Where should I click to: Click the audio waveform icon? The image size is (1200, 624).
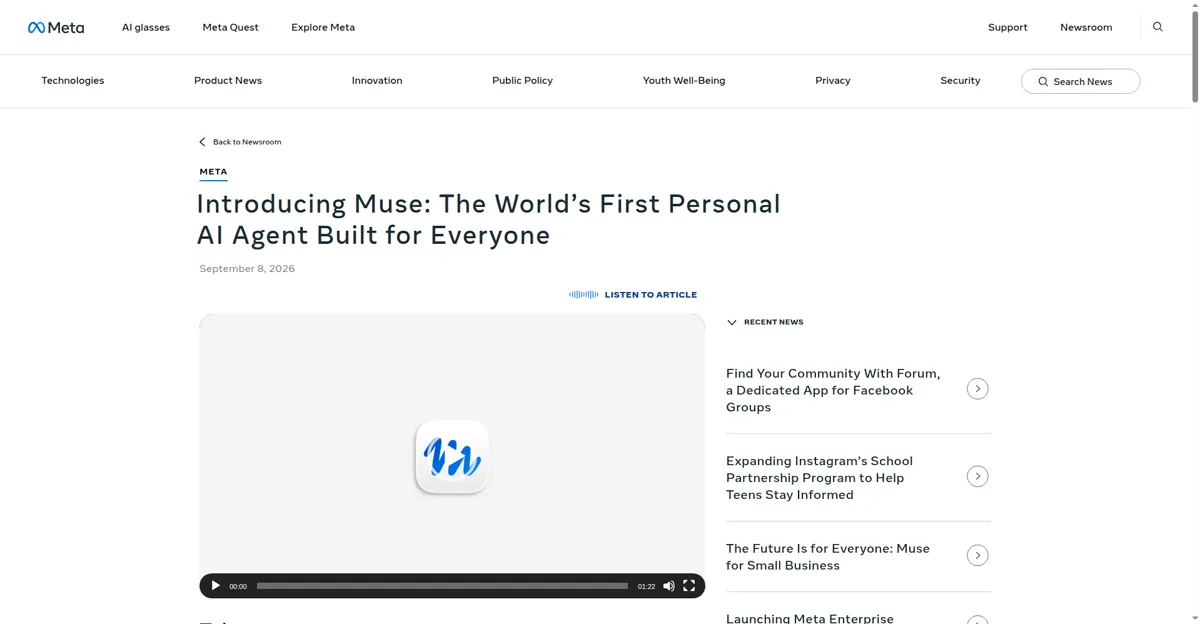(584, 295)
